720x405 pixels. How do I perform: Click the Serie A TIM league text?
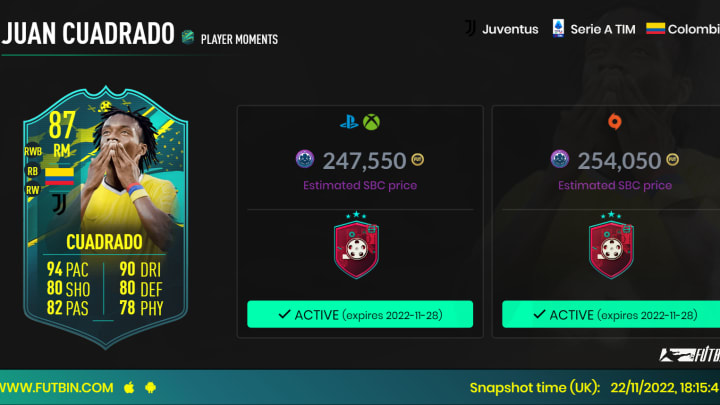click(603, 29)
